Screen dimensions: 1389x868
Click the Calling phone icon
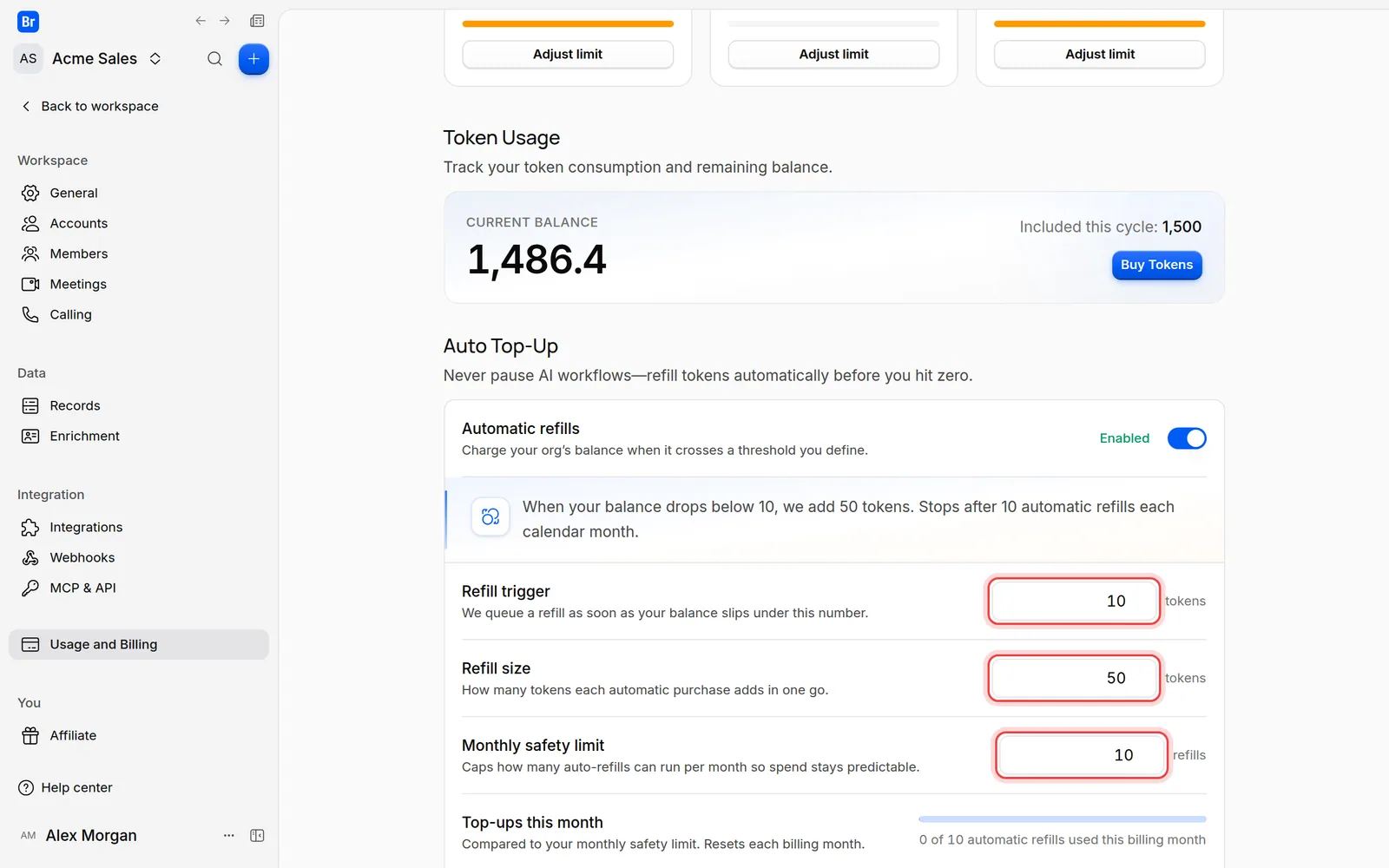[30, 314]
